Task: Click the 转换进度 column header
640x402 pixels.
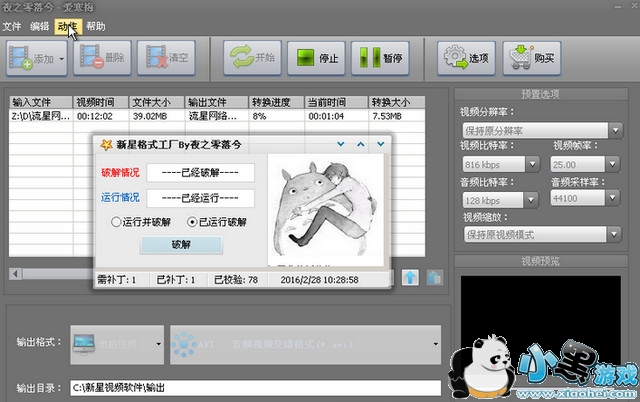Action: pos(276,102)
